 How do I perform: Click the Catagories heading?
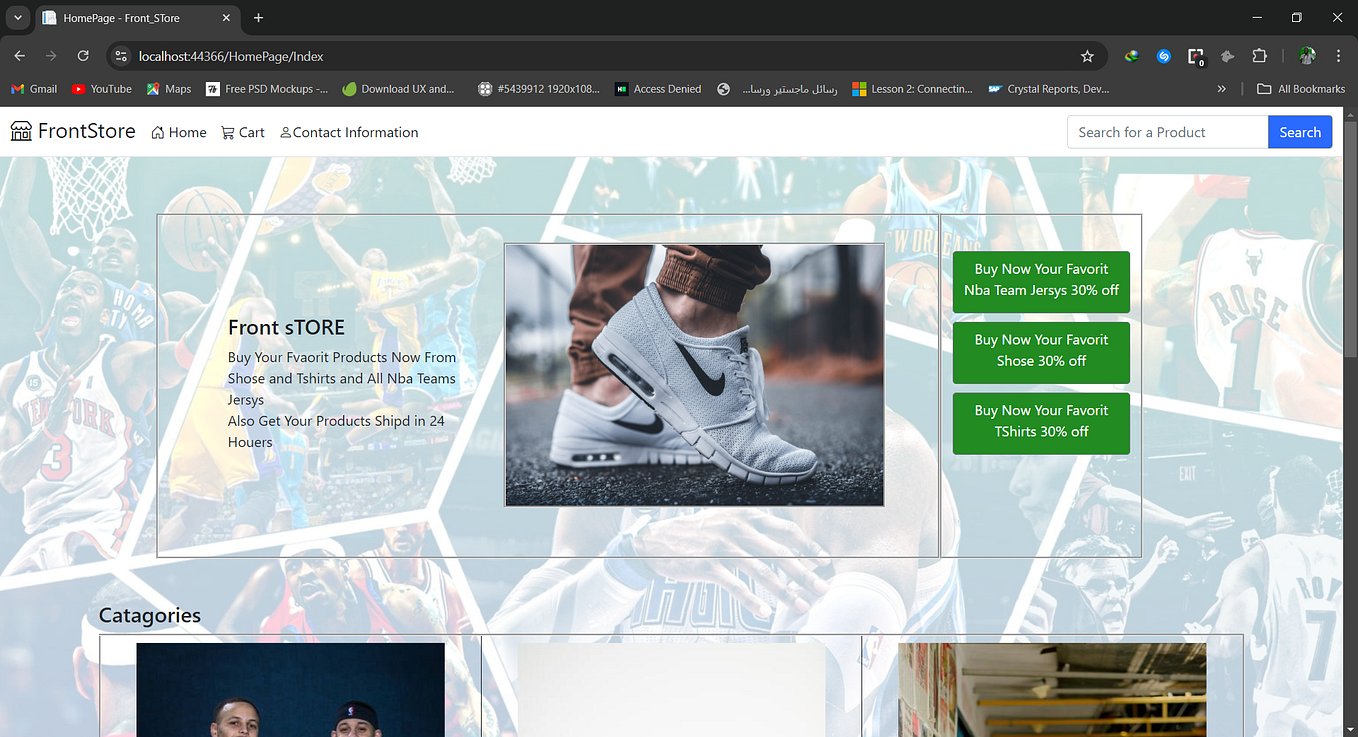click(150, 616)
